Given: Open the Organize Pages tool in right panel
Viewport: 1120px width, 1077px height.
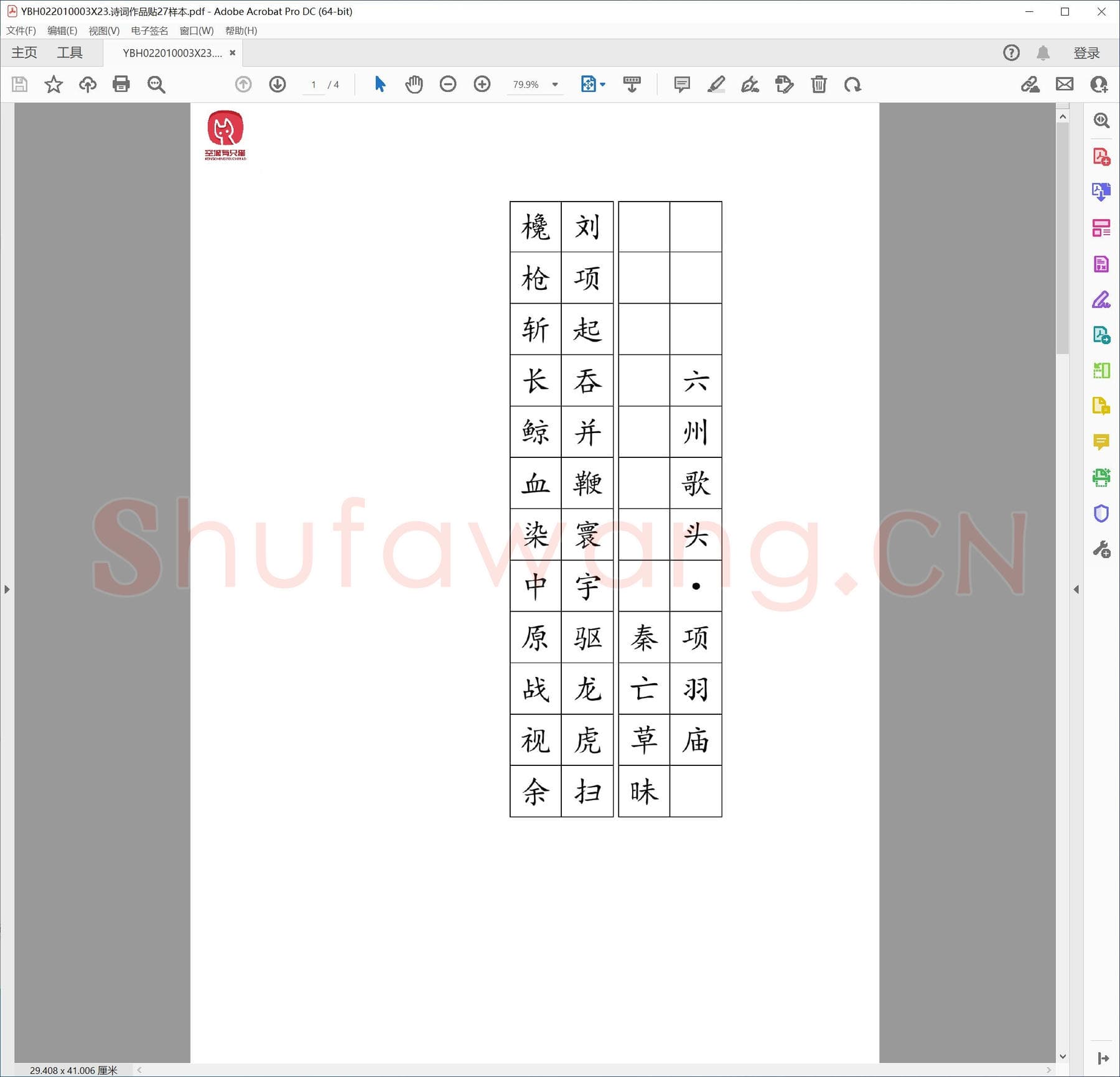Looking at the screenshot, I should (x=1101, y=228).
